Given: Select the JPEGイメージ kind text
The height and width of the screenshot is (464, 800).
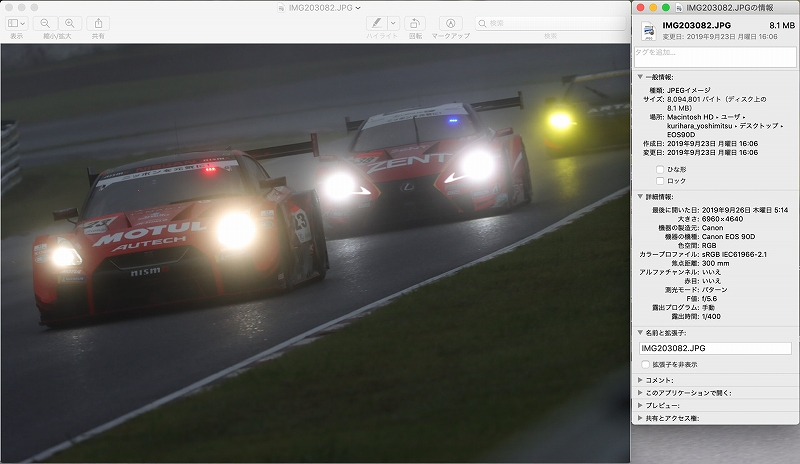Looking at the screenshot, I should pos(688,90).
